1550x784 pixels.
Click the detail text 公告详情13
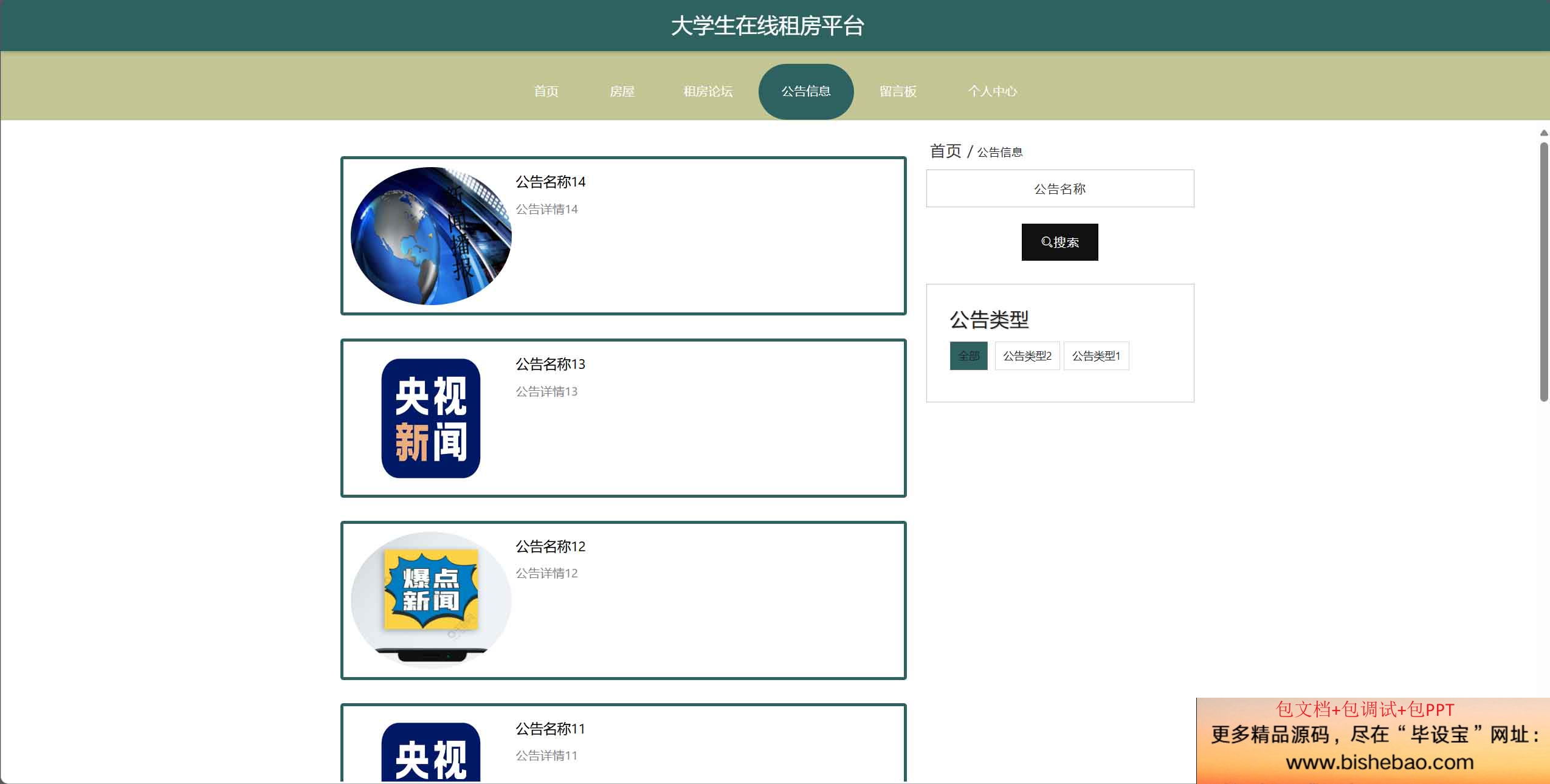546,391
